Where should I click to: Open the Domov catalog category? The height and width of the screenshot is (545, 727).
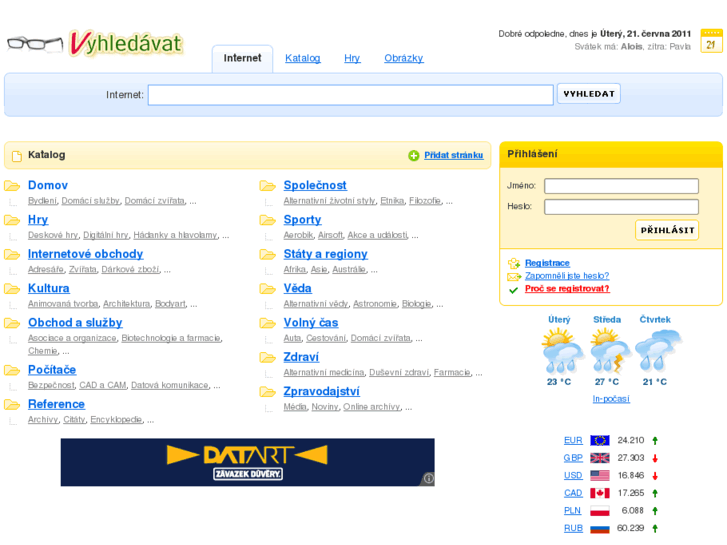coord(48,186)
